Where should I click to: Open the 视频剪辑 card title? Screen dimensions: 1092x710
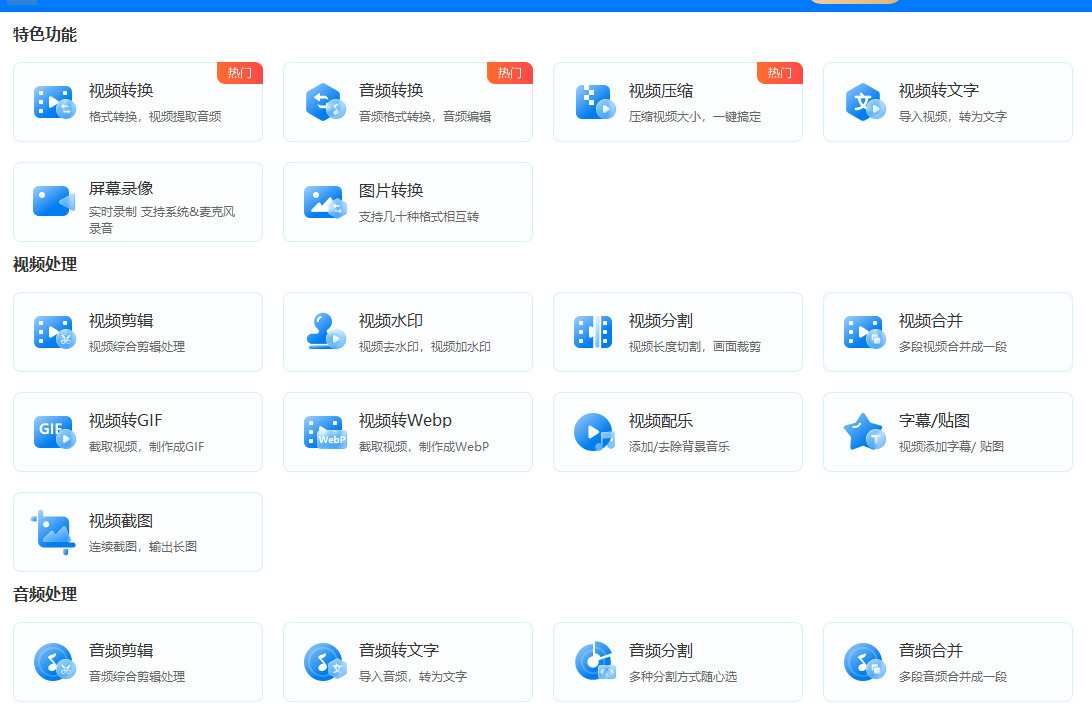(121, 321)
